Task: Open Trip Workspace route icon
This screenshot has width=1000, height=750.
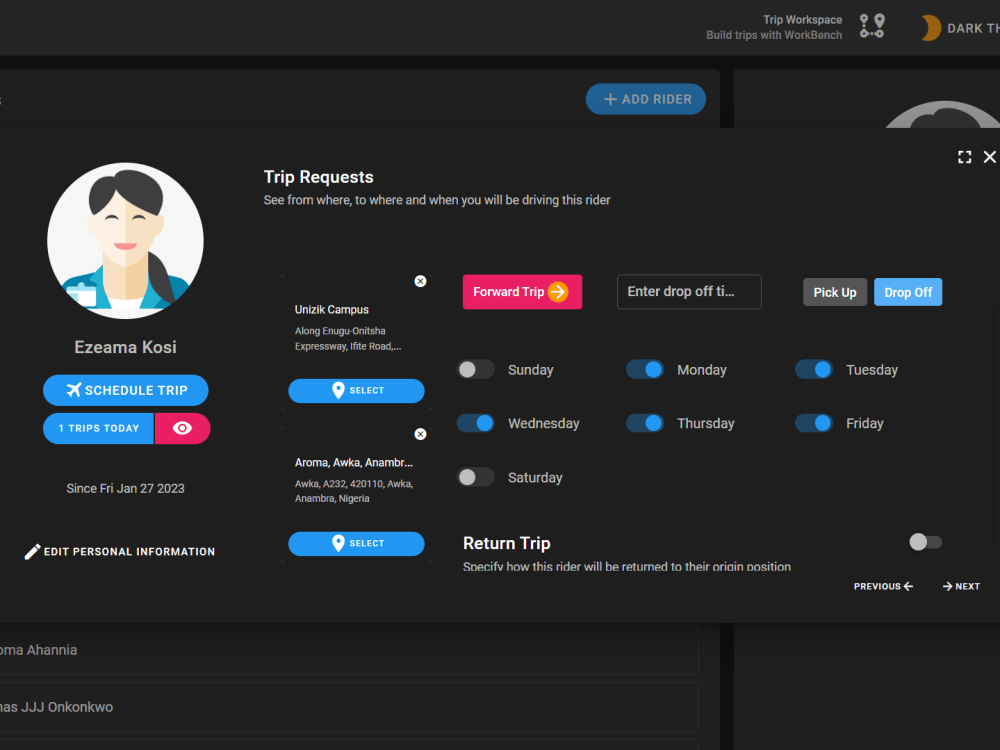Action: coord(871,27)
